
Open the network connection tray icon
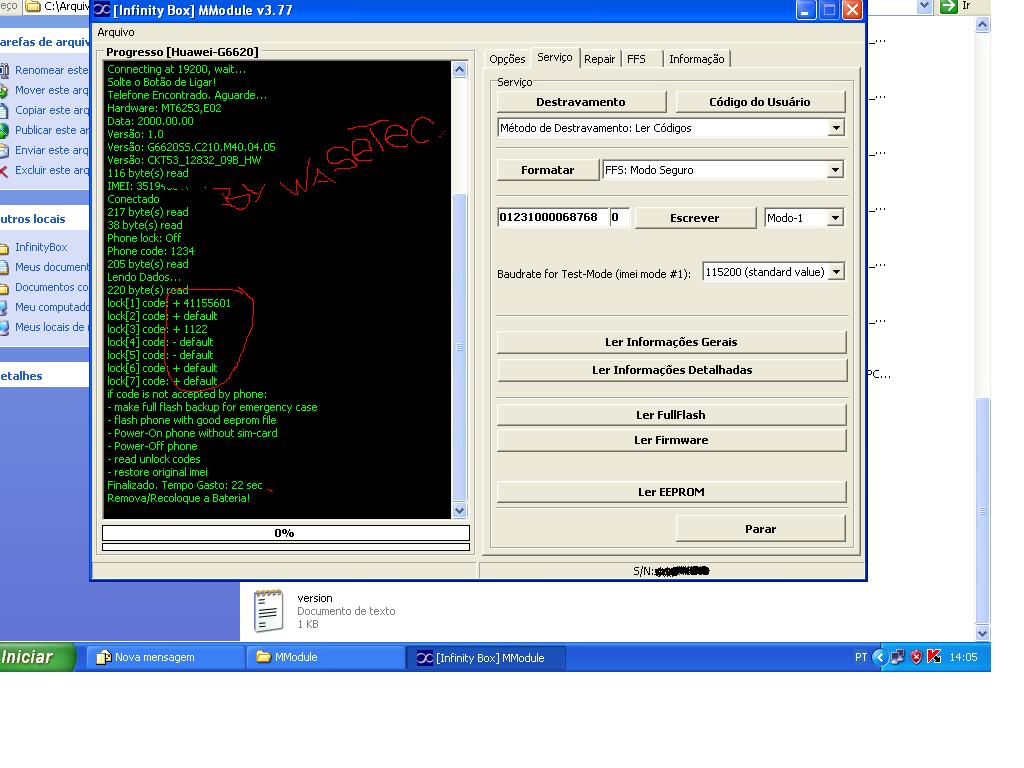[898, 657]
